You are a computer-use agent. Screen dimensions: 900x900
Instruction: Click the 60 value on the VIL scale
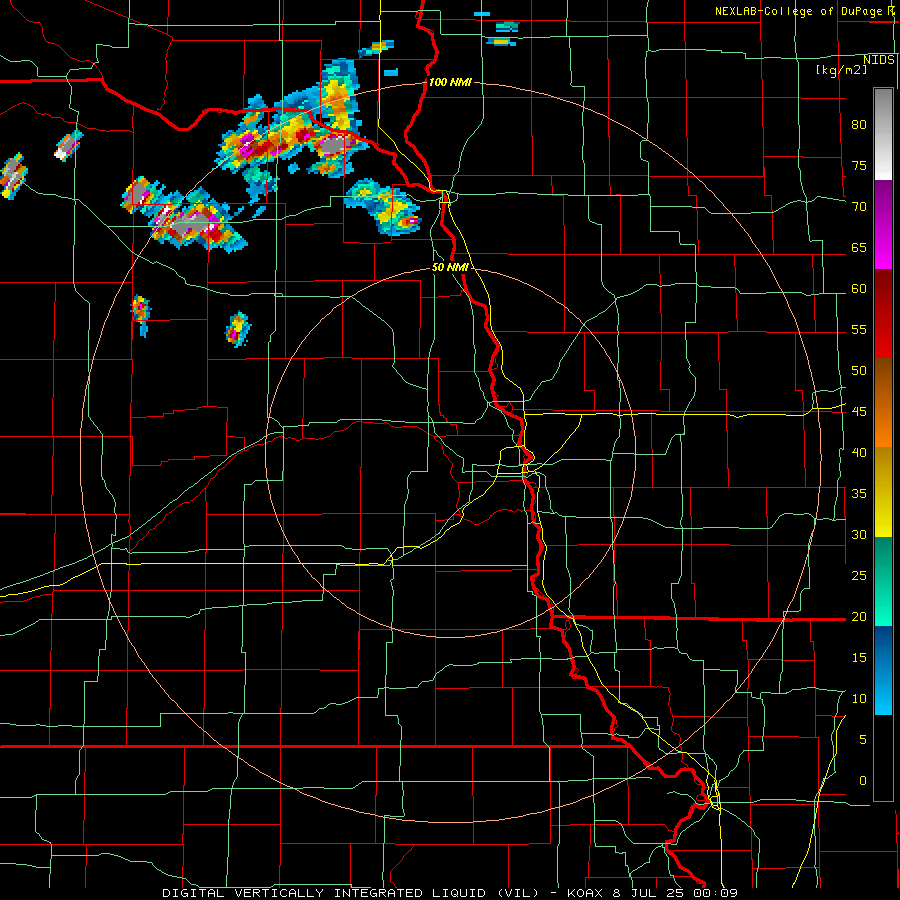coord(859,289)
